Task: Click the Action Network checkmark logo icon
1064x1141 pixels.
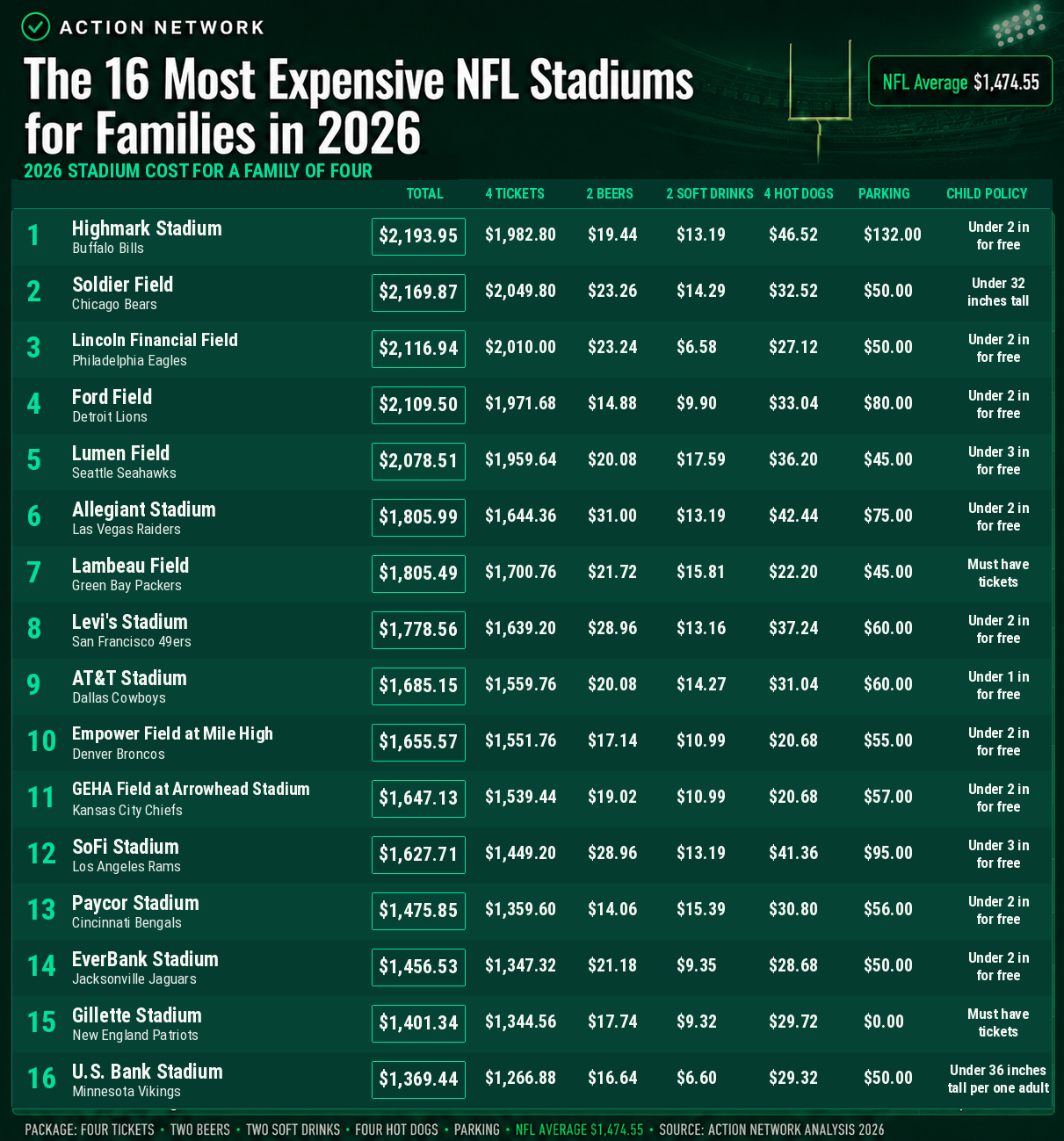Action: click(x=35, y=27)
